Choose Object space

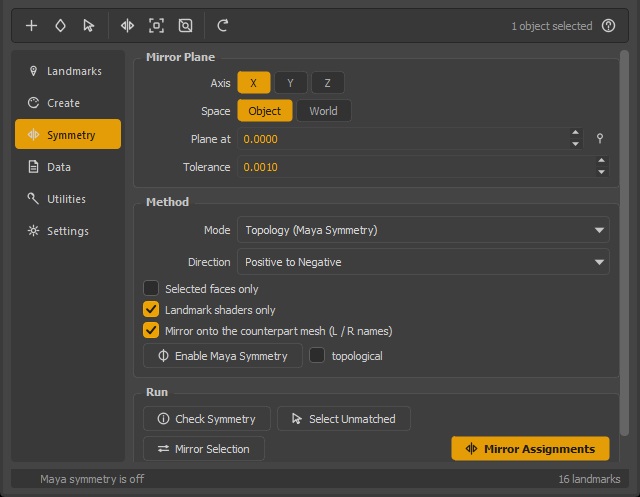[x=264, y=111]
